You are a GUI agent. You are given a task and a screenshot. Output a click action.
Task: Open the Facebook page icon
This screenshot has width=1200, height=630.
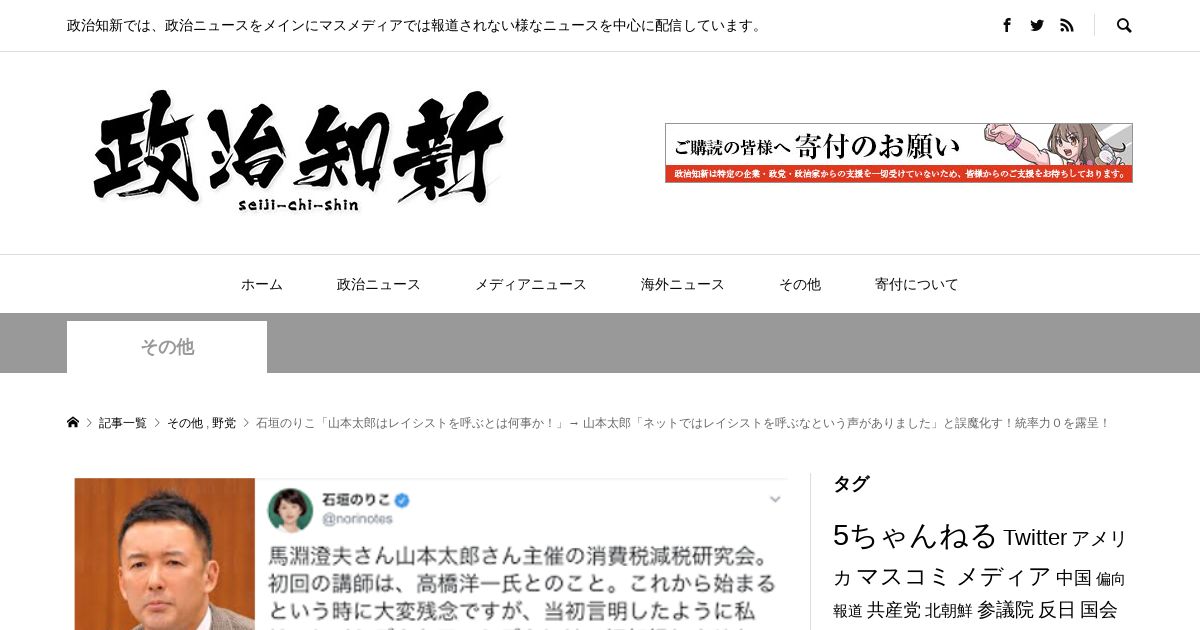[x=1007, y=25]
